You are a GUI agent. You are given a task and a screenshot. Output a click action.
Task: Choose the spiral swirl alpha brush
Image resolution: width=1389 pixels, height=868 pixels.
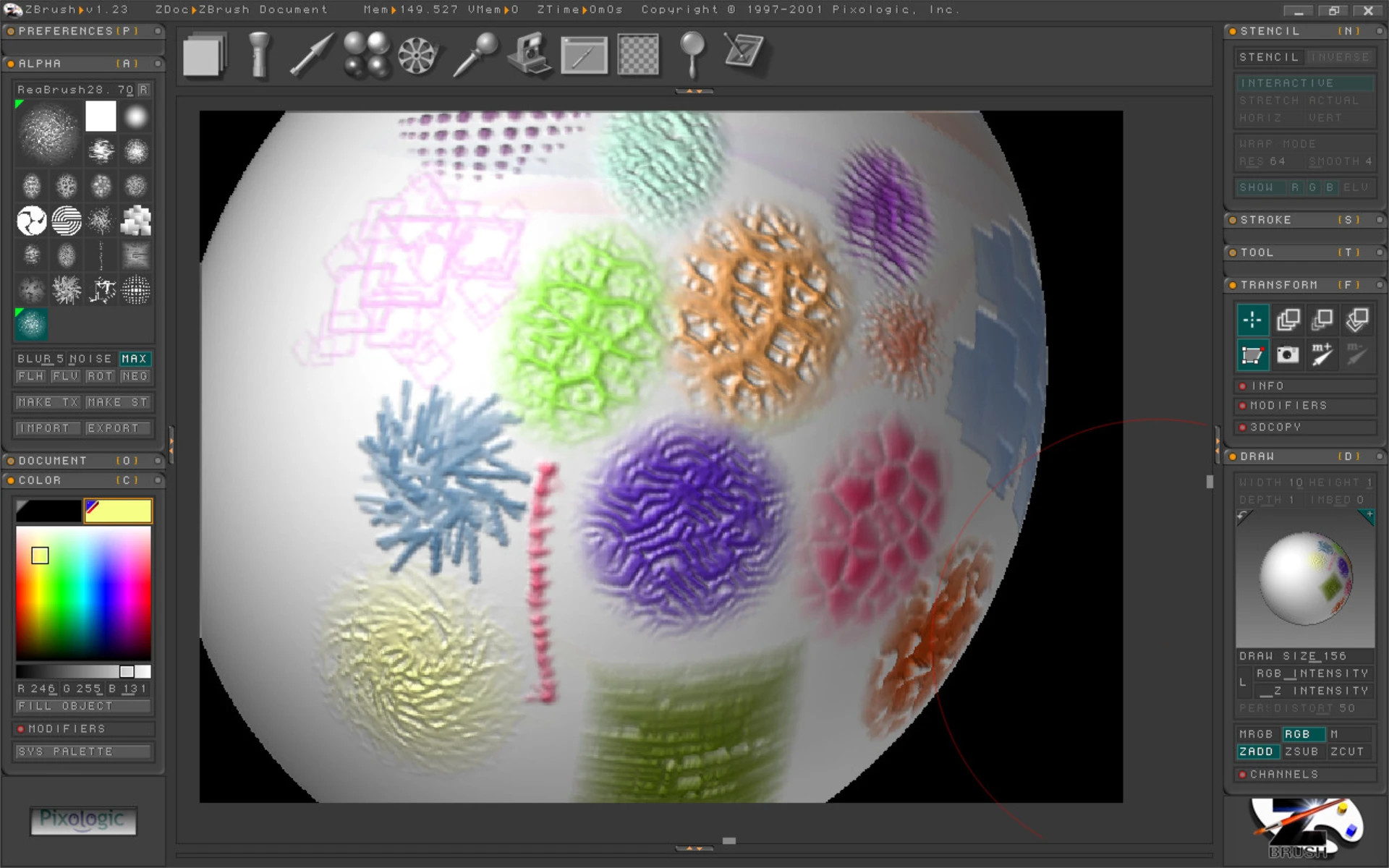[x=67, y=221]
